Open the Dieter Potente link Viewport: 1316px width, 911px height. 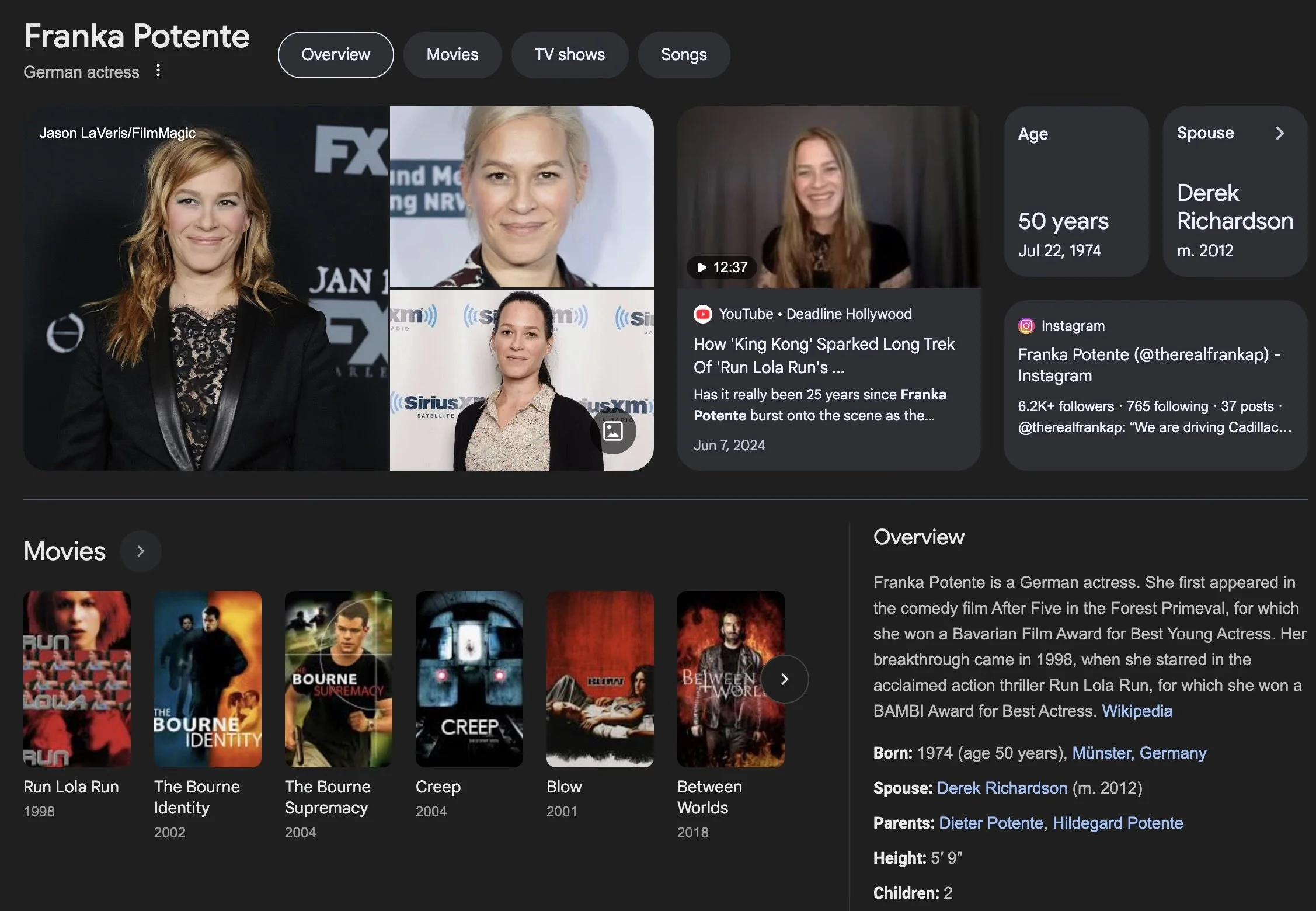[x=990, y=823]
